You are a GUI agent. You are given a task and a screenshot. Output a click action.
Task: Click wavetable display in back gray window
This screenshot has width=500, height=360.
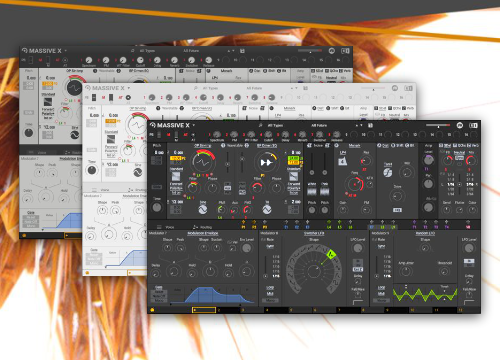tap(75, 88)
